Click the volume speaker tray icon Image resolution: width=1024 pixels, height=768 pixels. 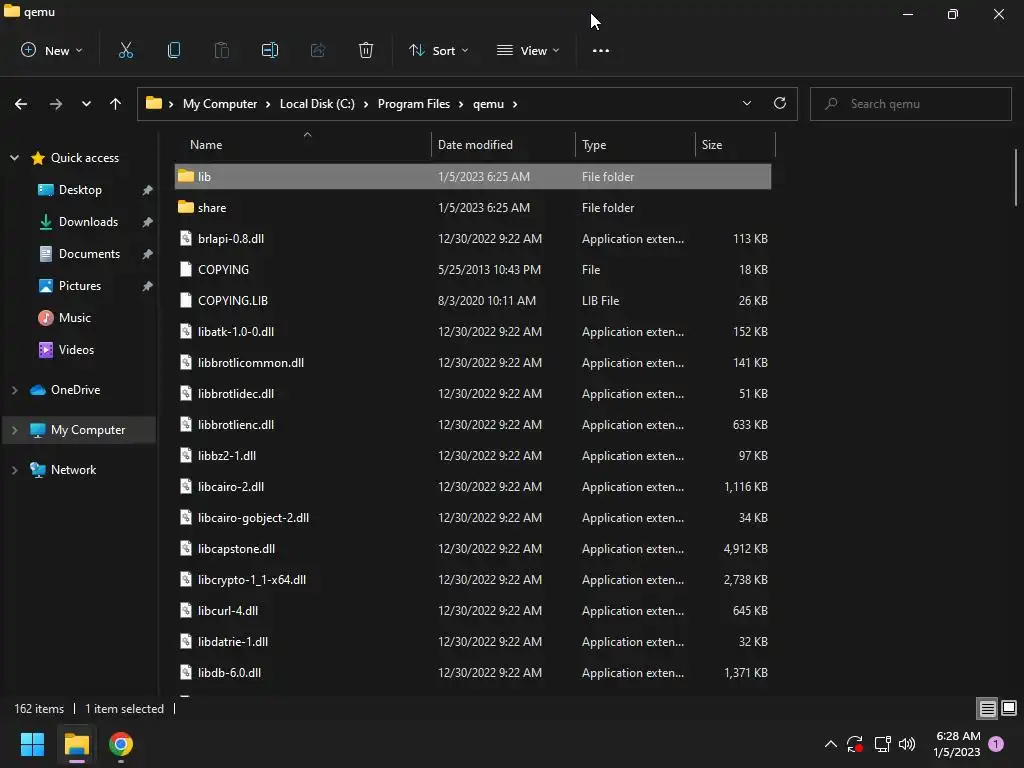click(x=907, y=744)
